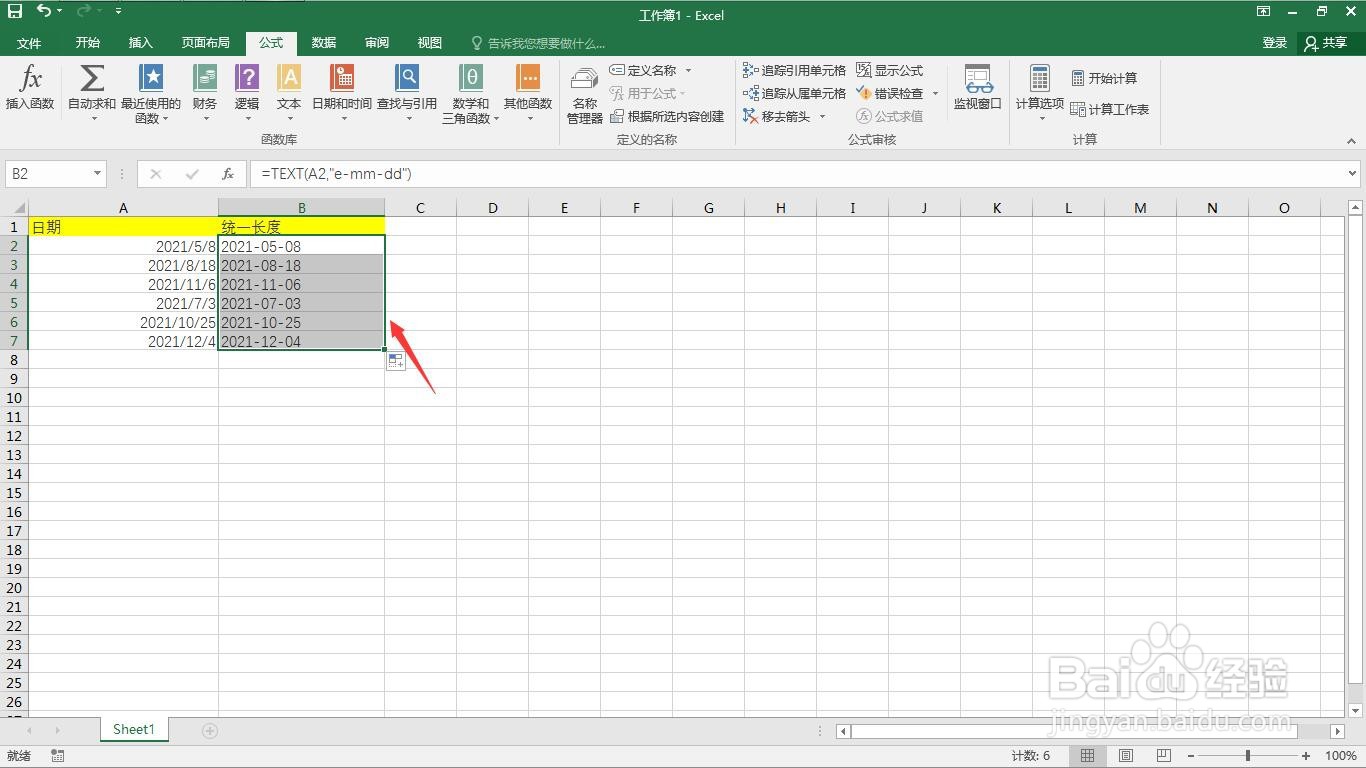The width and height of the screenshot is (1366, 768).
Task: Switch to the View tab
Action: [x=430, y=43]
